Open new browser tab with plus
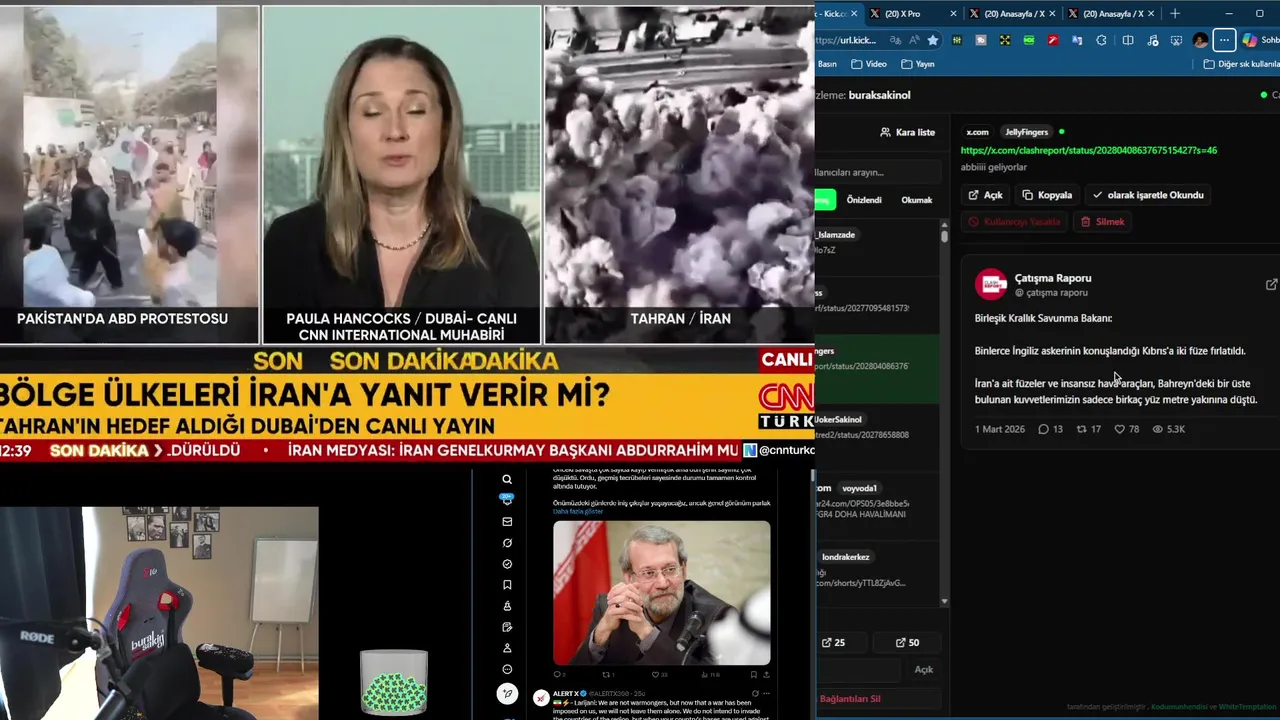Screen dimensions: 1280x720 pos(1175,13)
